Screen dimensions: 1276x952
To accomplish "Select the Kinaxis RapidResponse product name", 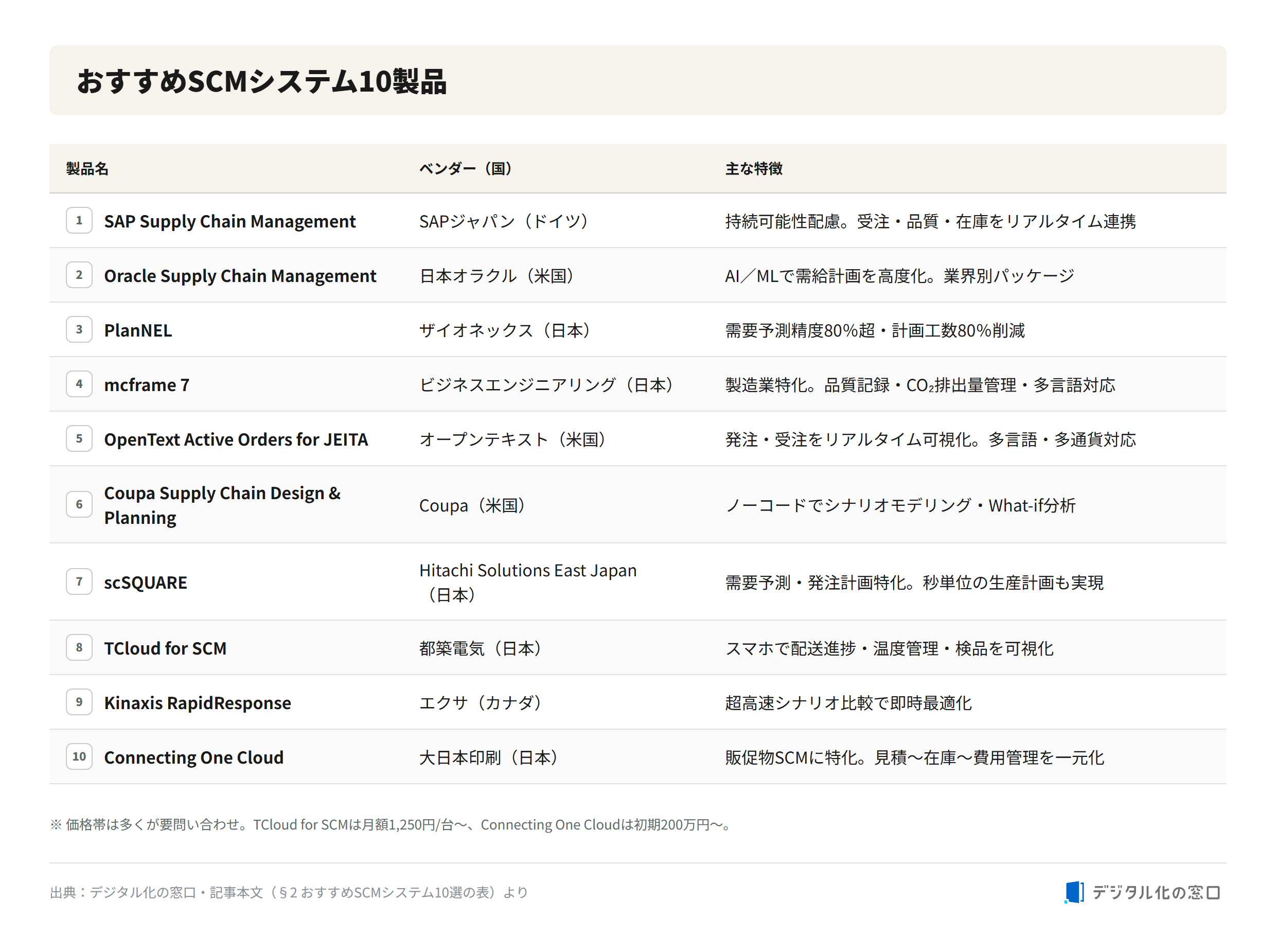I will pos(197,703).
